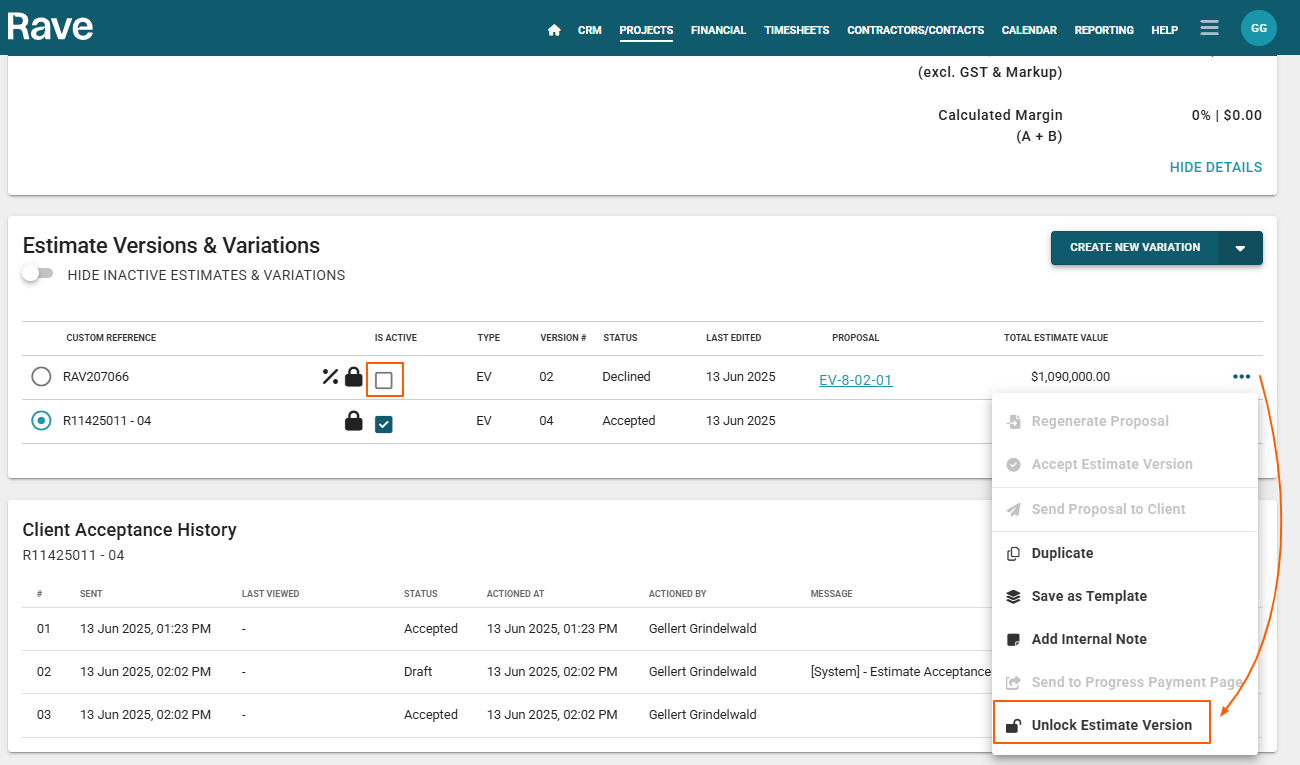Toggle Hide Inactive Estimates & Variations switch
Screen dimensions: 1300x765
coord(38,274)
